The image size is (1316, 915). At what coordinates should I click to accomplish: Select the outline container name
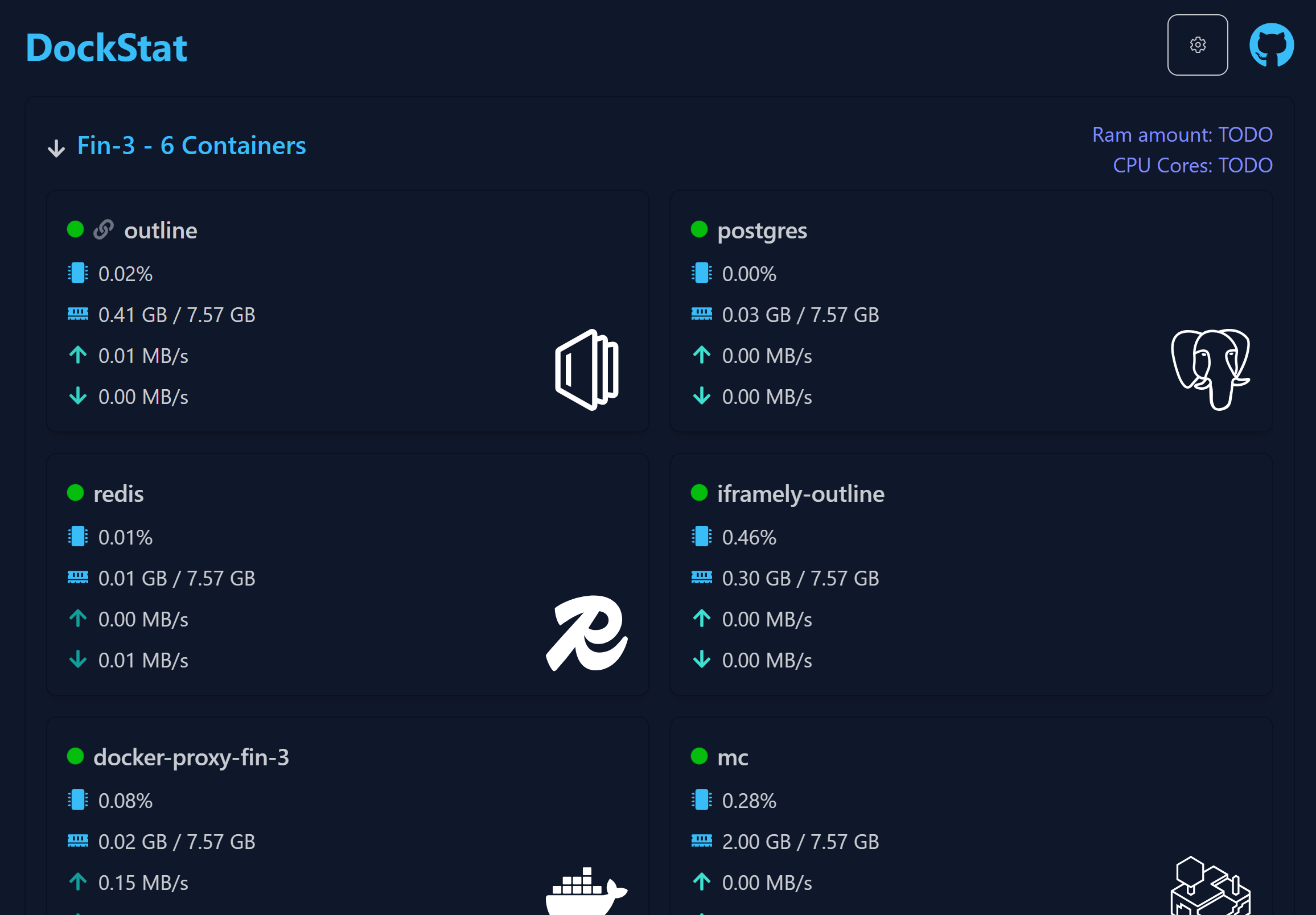tap(161, 230)
